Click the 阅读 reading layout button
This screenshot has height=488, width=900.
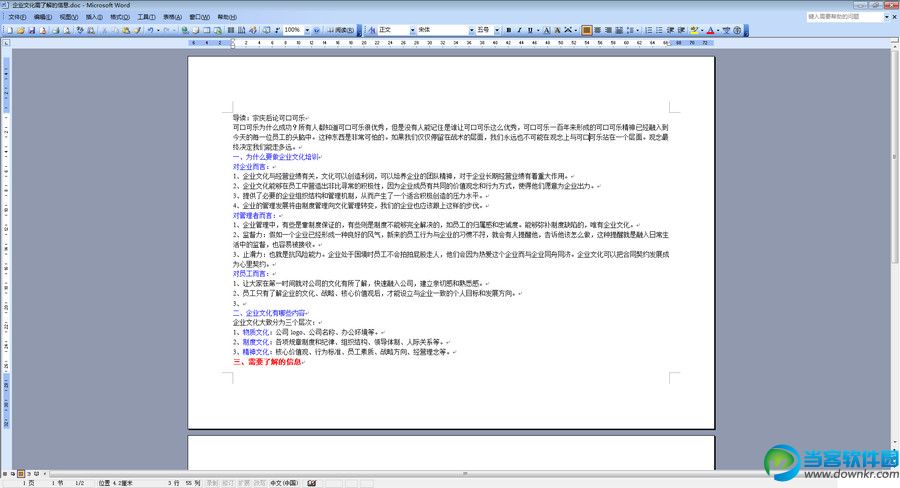pyautogui.click(x=341, y=30)
